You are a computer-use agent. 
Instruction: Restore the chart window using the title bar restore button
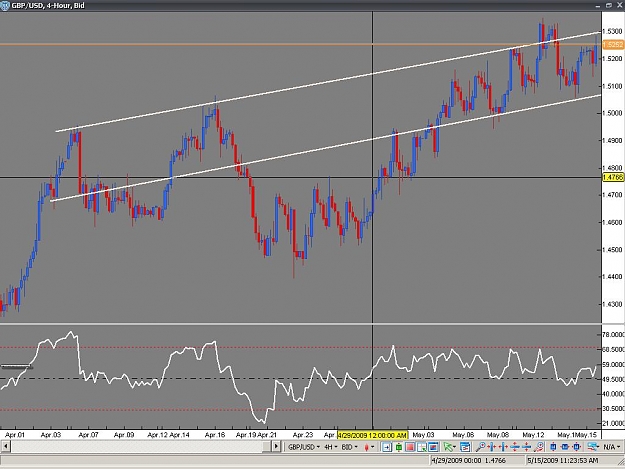click(608, 5)
